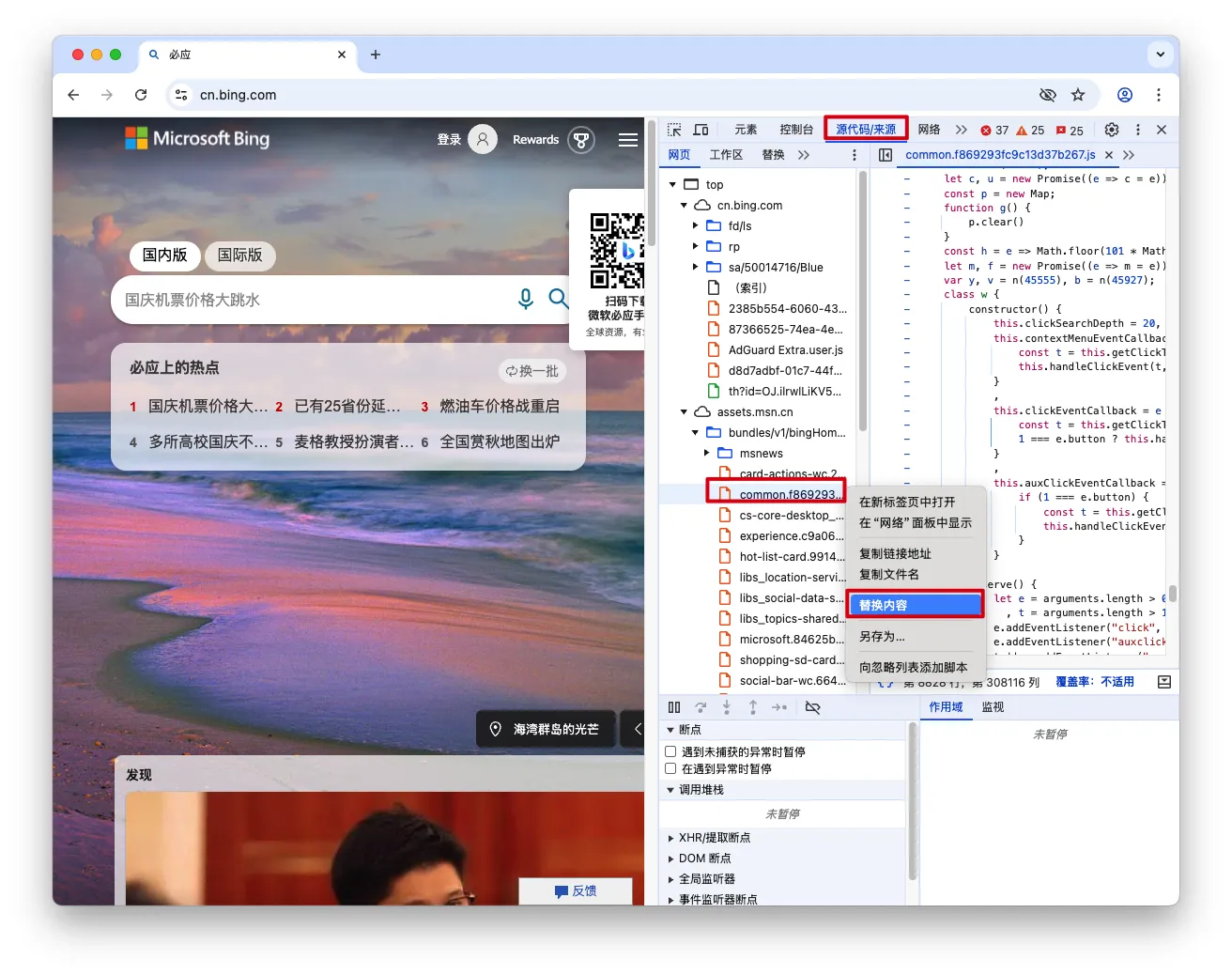Viewport: 1232px width, 975px height.
Task: Collapse the cn.bing.com tree node
Action: (684, 205)
